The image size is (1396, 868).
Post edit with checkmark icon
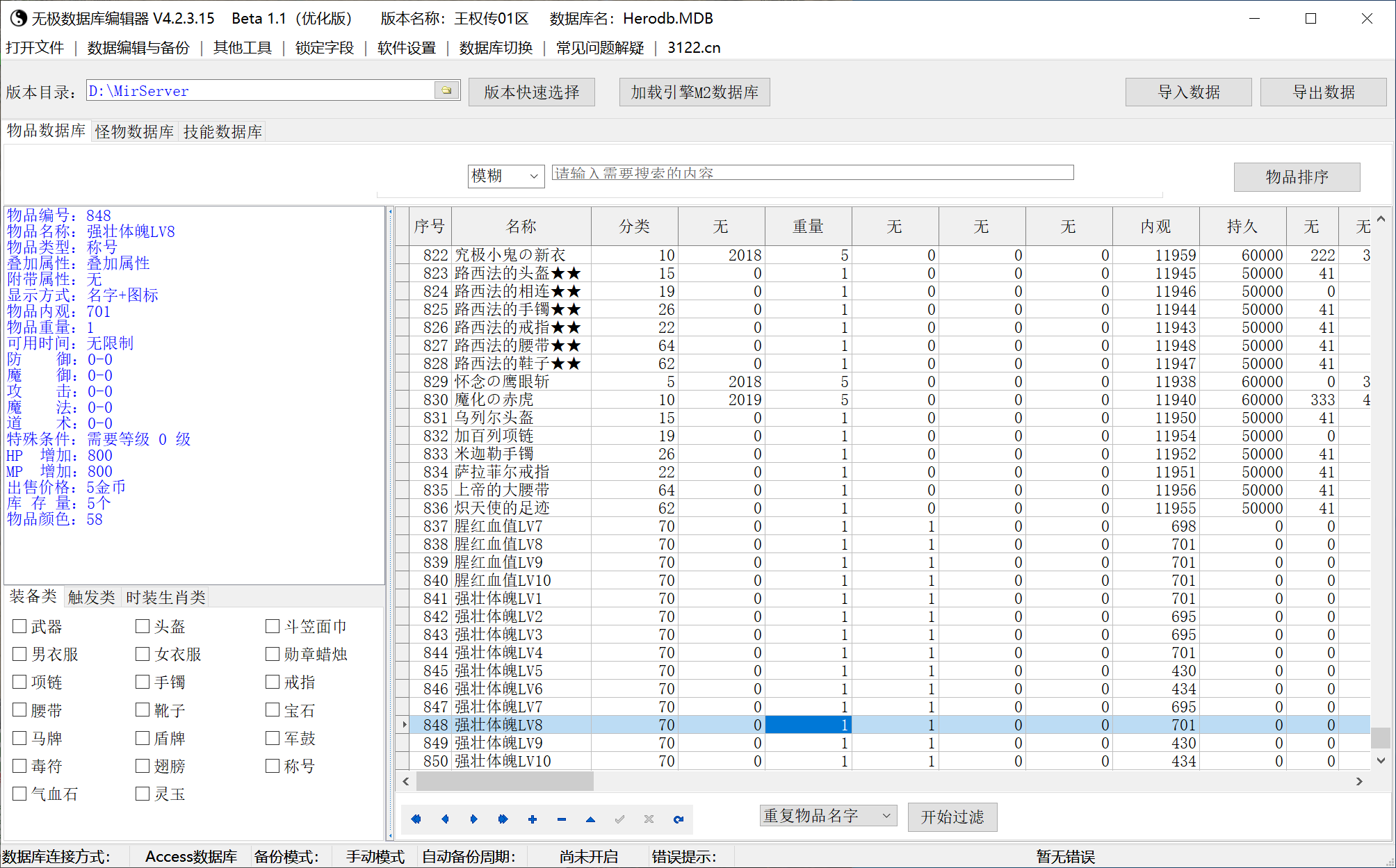619,819
